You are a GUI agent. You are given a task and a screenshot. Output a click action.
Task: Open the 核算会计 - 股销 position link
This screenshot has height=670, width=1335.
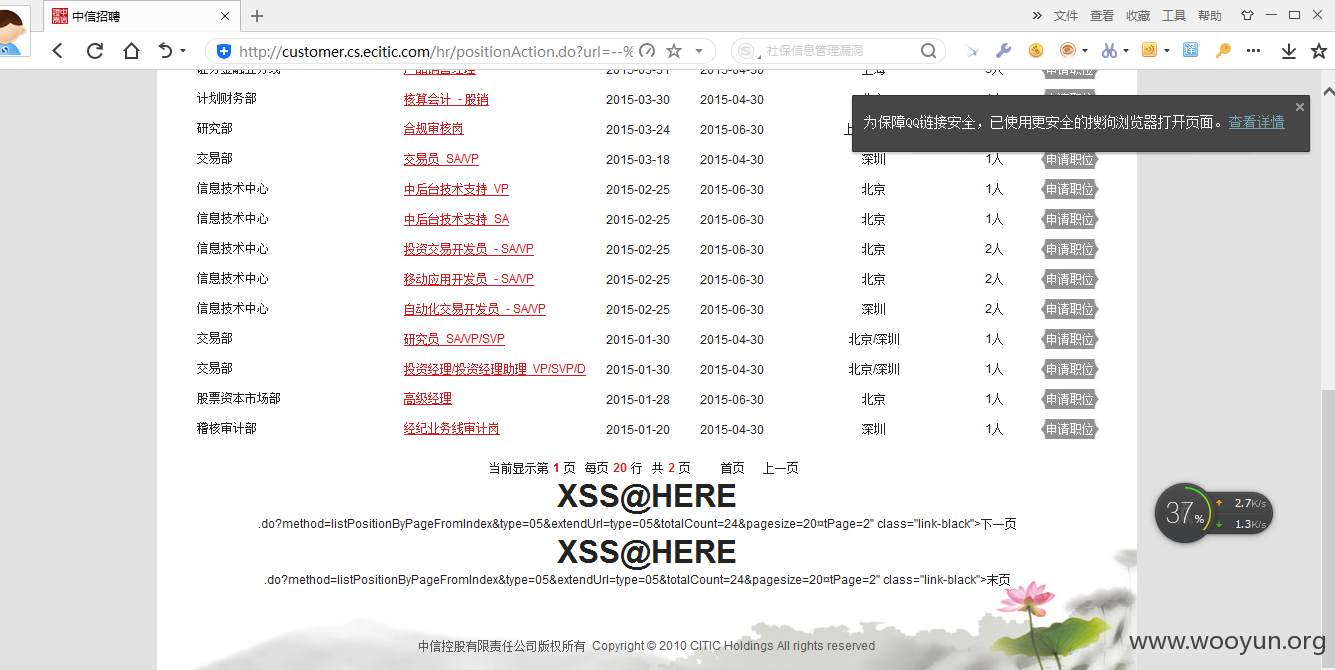446,99
